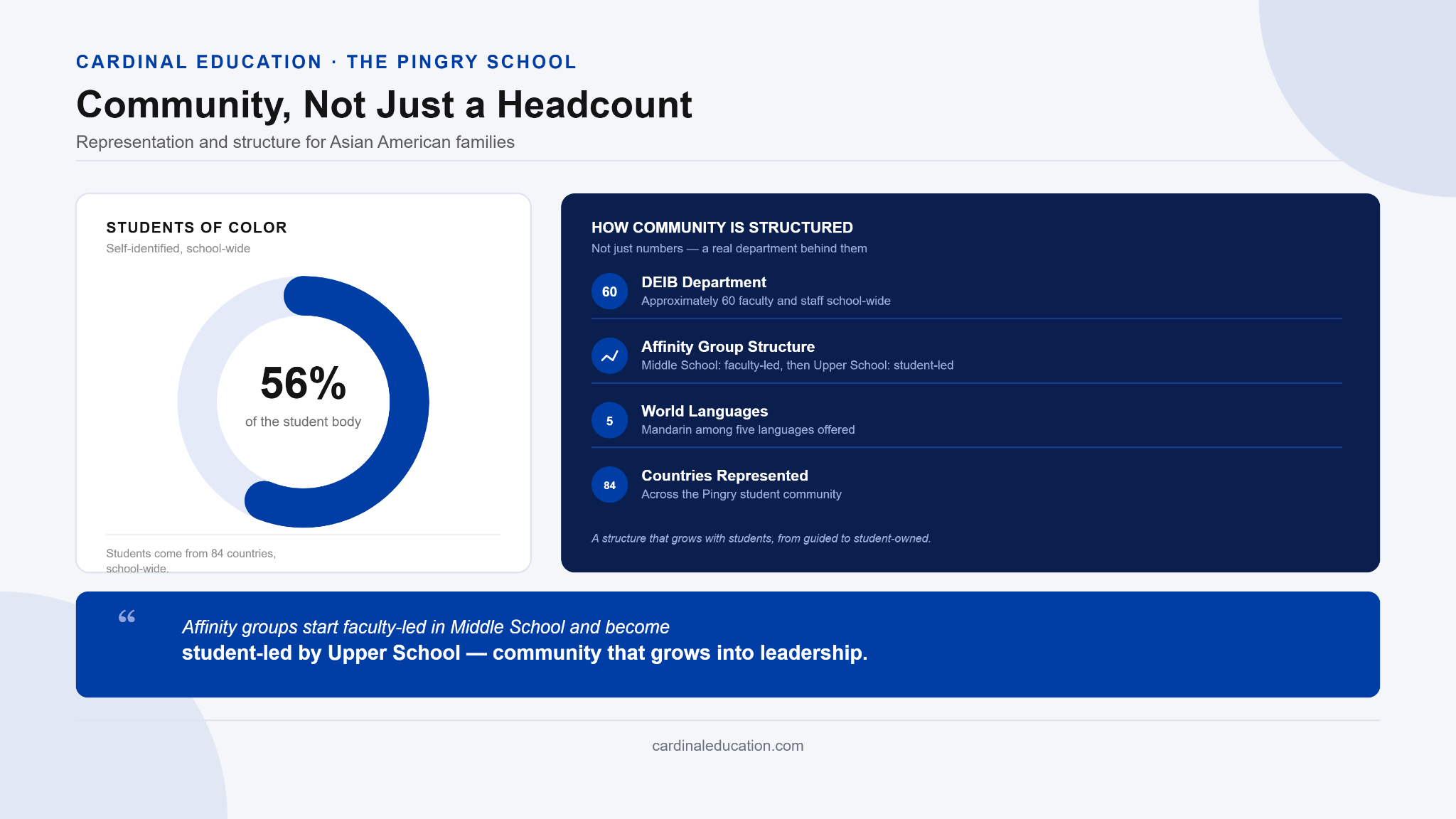Click the STUDENTS OF COLOR card title
The height and width of the screenshot is (819, 1456).
(196, 227)
